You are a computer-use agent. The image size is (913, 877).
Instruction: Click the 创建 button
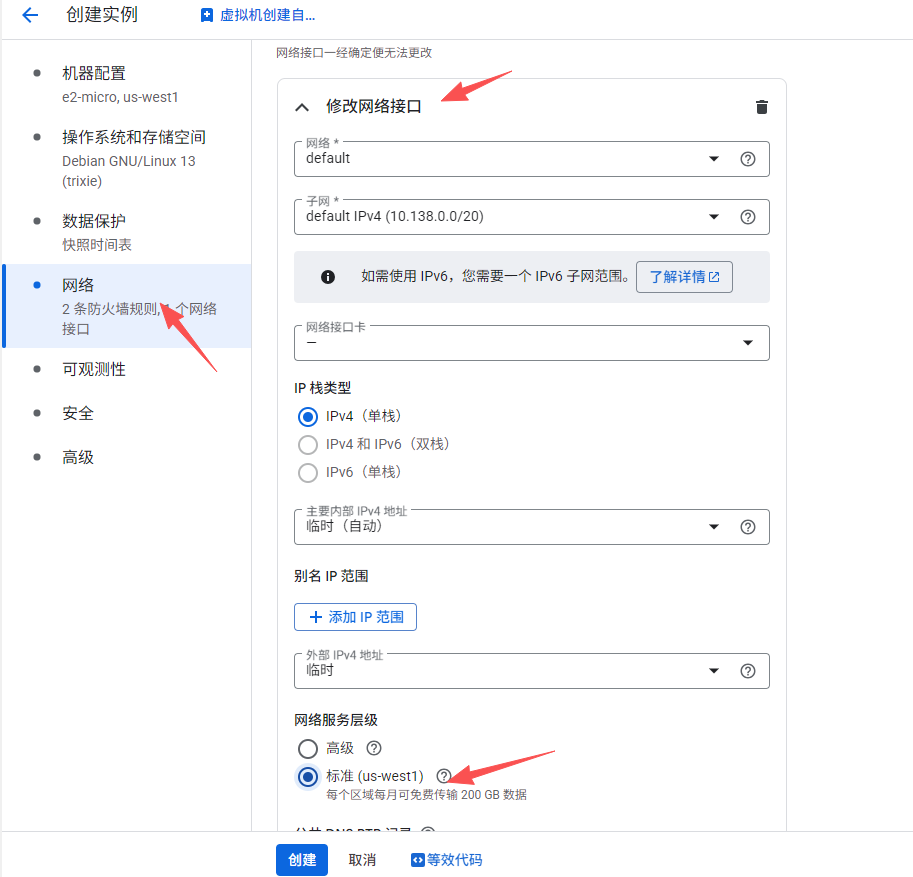pos(302,860)
